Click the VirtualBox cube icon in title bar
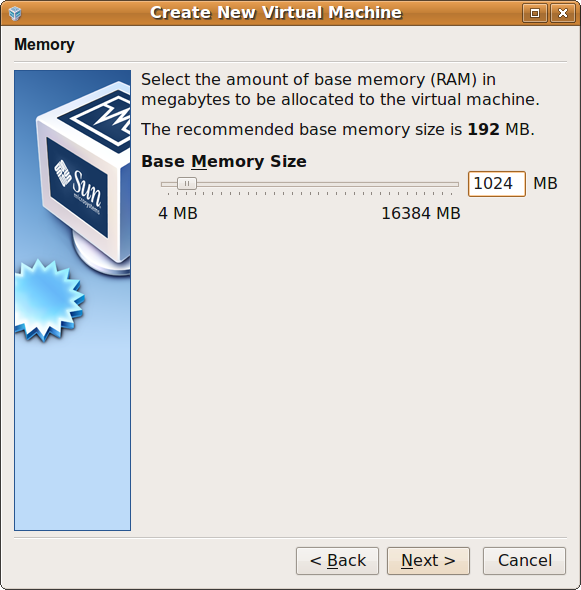This screenshot has width=581, height=590. coord(15,14)
